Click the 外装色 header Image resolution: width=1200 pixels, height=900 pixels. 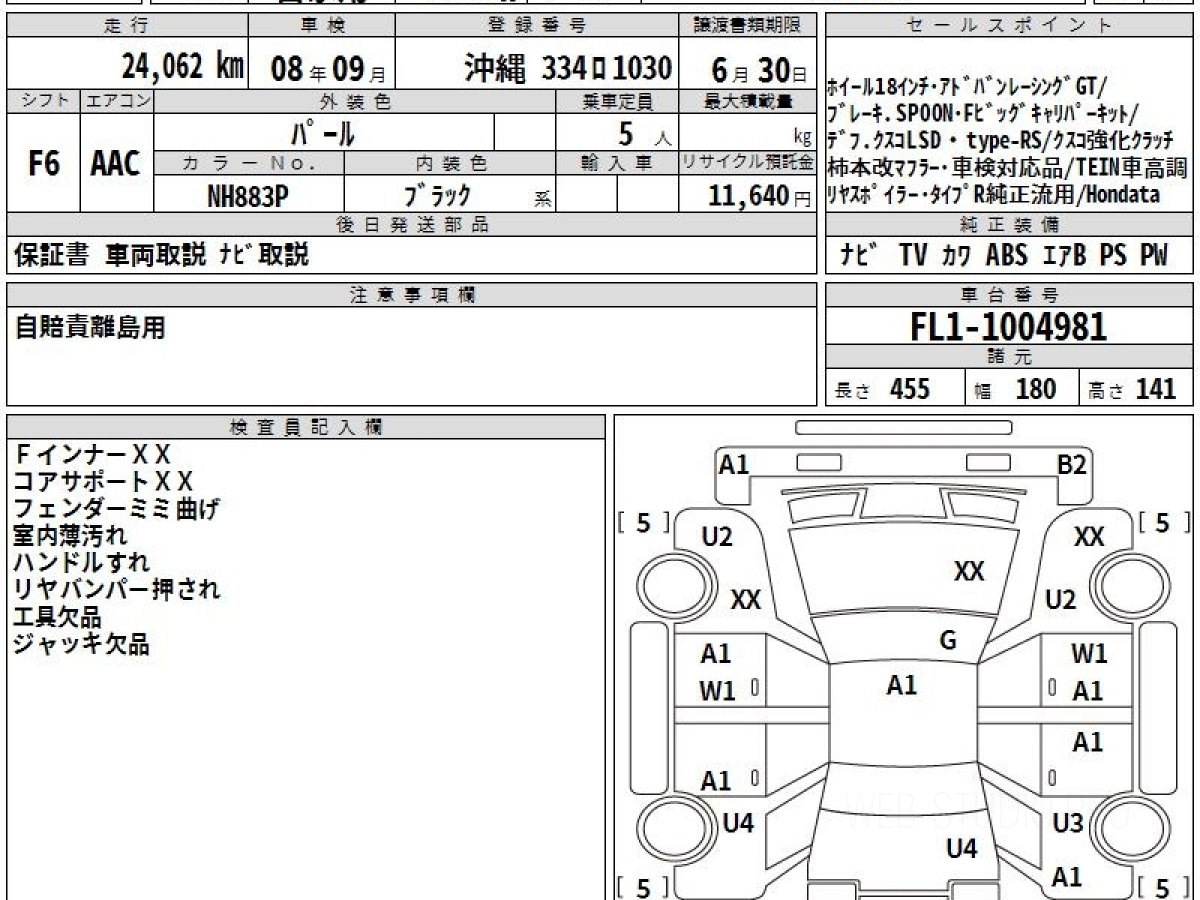(354, 101)
